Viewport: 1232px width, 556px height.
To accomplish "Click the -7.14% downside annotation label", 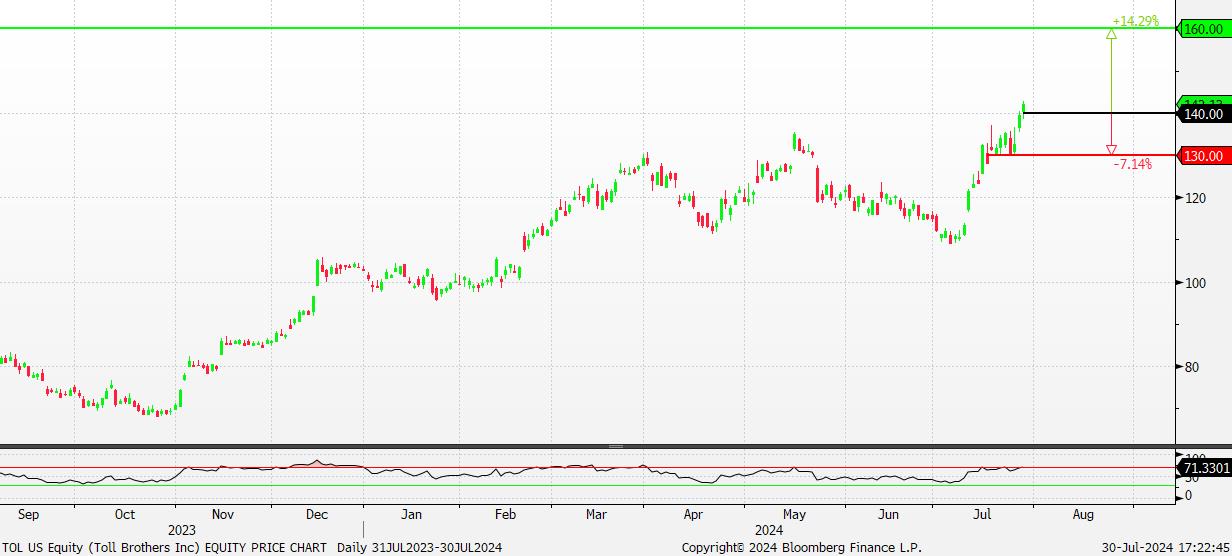I will (1132, 164).
